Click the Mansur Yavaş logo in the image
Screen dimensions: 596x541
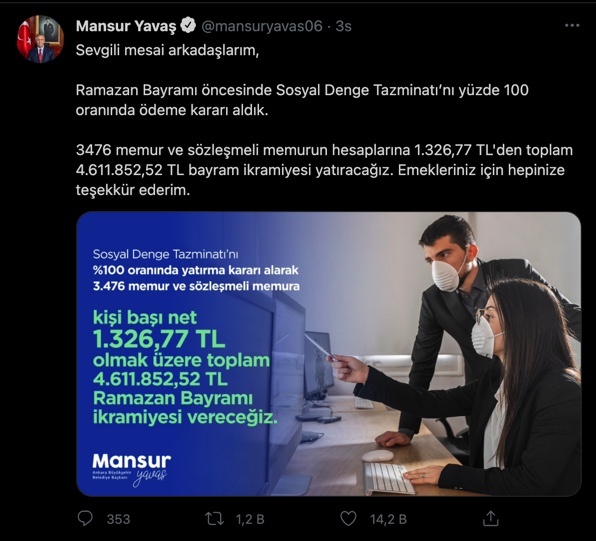pos(132,470)
